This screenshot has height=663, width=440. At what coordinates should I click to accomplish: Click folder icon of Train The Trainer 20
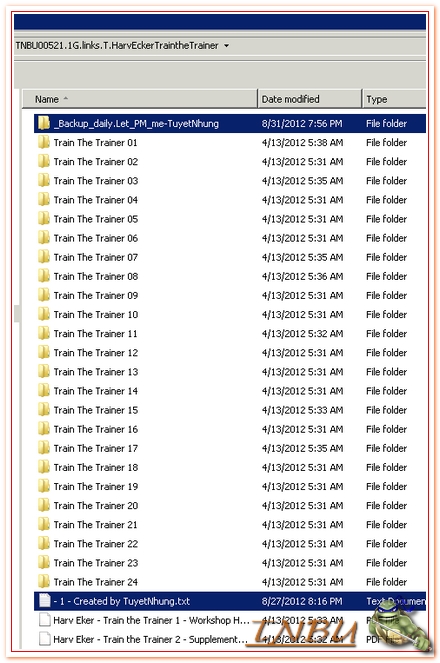pos(44,506)
